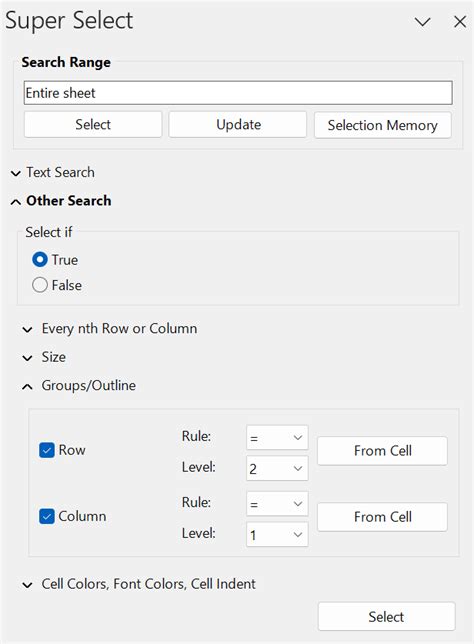Click the Search Range heading
474x644 pixels.
[66, 62]
